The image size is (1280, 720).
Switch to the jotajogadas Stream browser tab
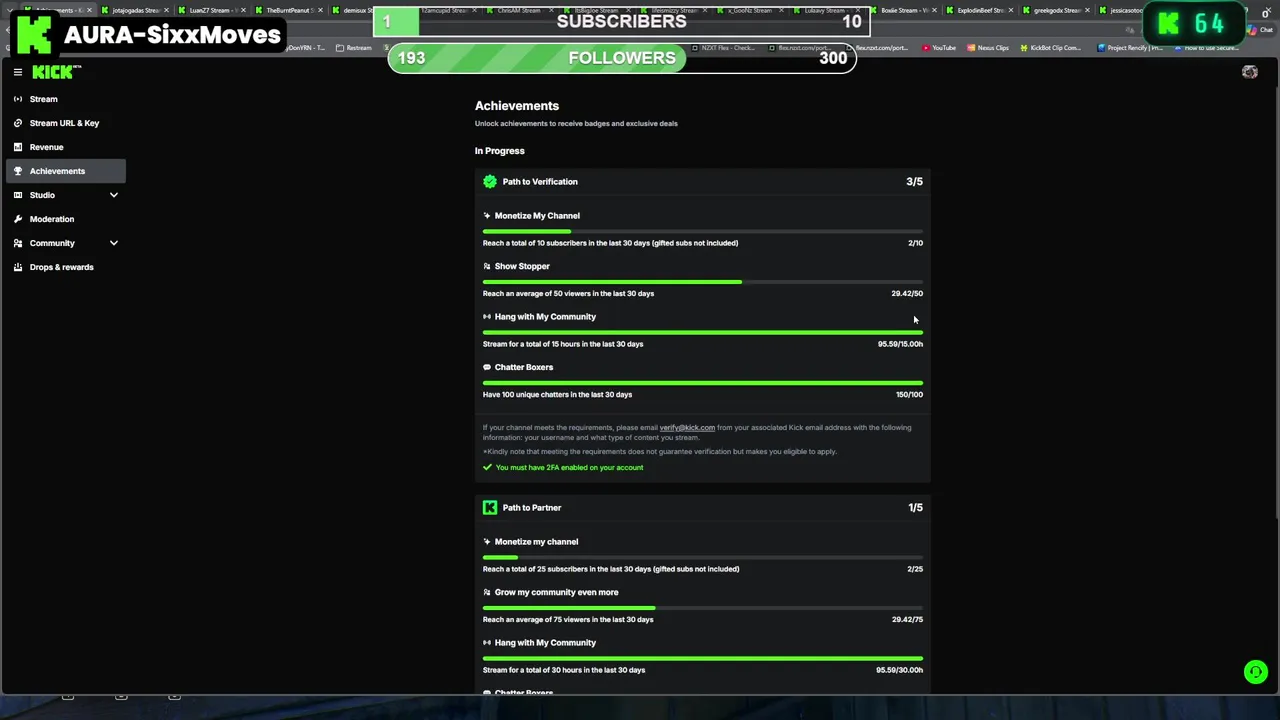136,10
